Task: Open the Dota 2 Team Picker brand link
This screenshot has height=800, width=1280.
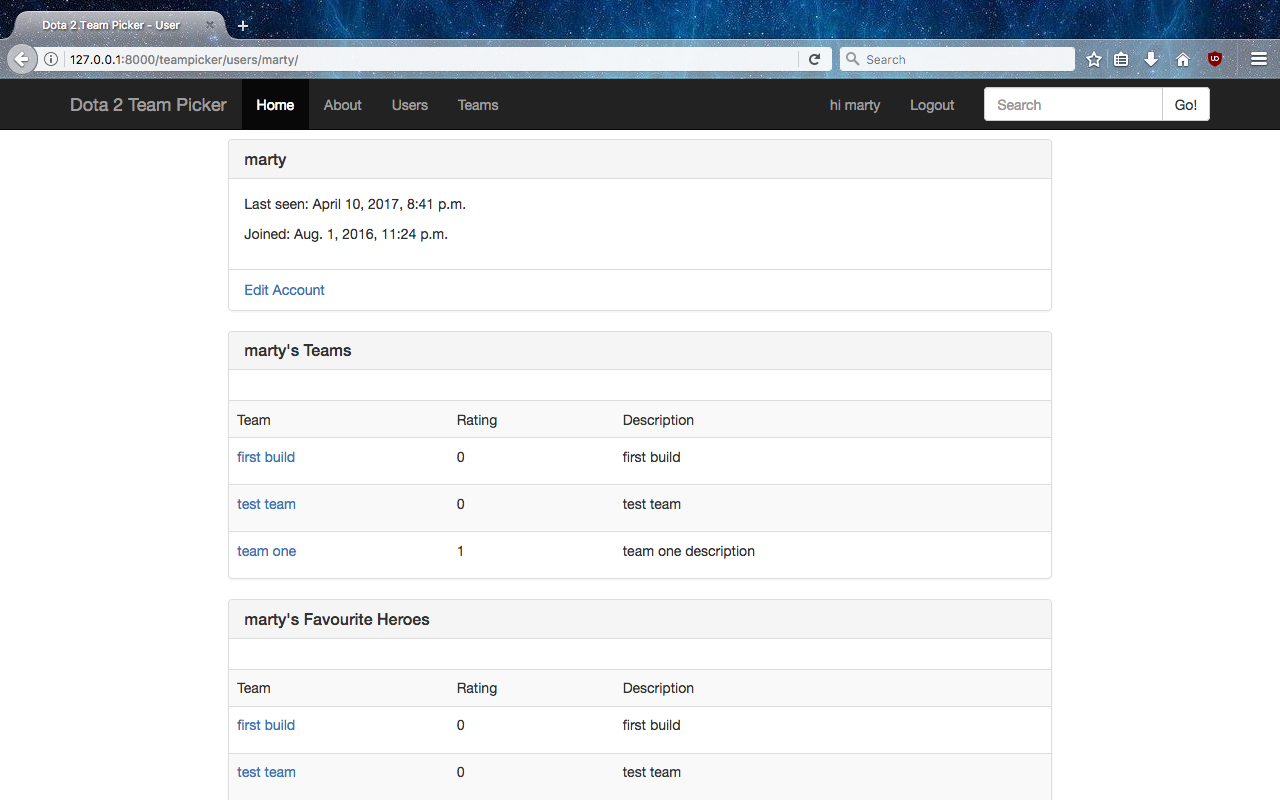Action: 148,105
